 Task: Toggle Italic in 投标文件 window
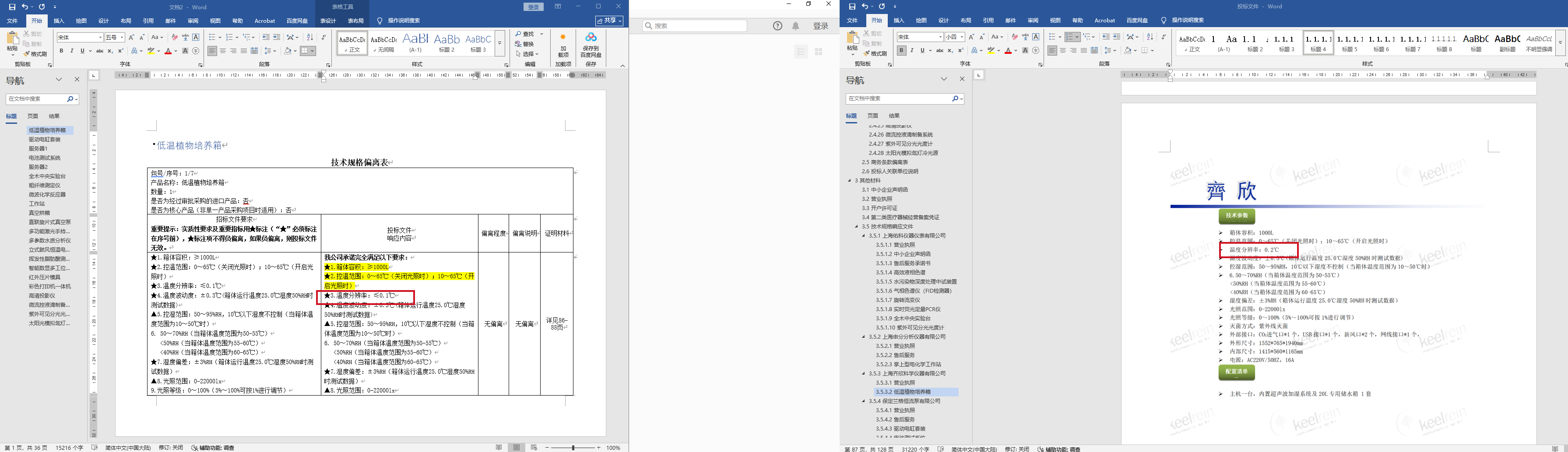(912, 51)
